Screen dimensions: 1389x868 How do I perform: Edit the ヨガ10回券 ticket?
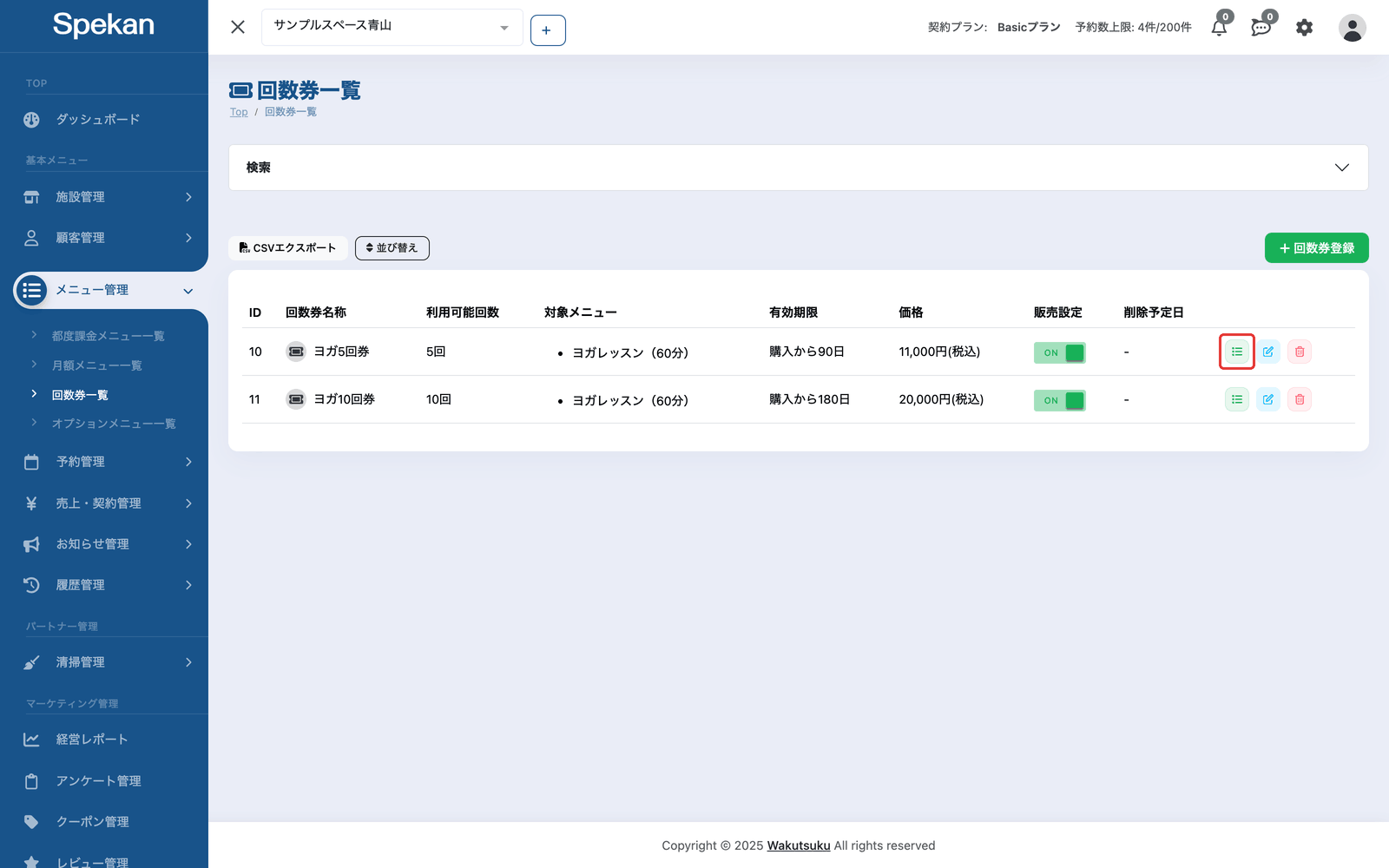pyautogui.click(x=1268, y=399)
